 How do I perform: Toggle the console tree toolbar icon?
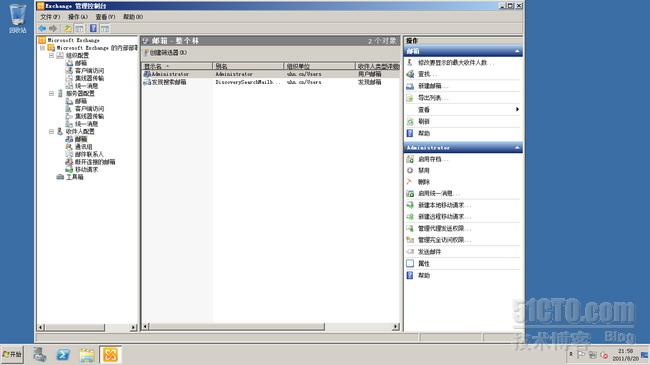click(79, 28)
